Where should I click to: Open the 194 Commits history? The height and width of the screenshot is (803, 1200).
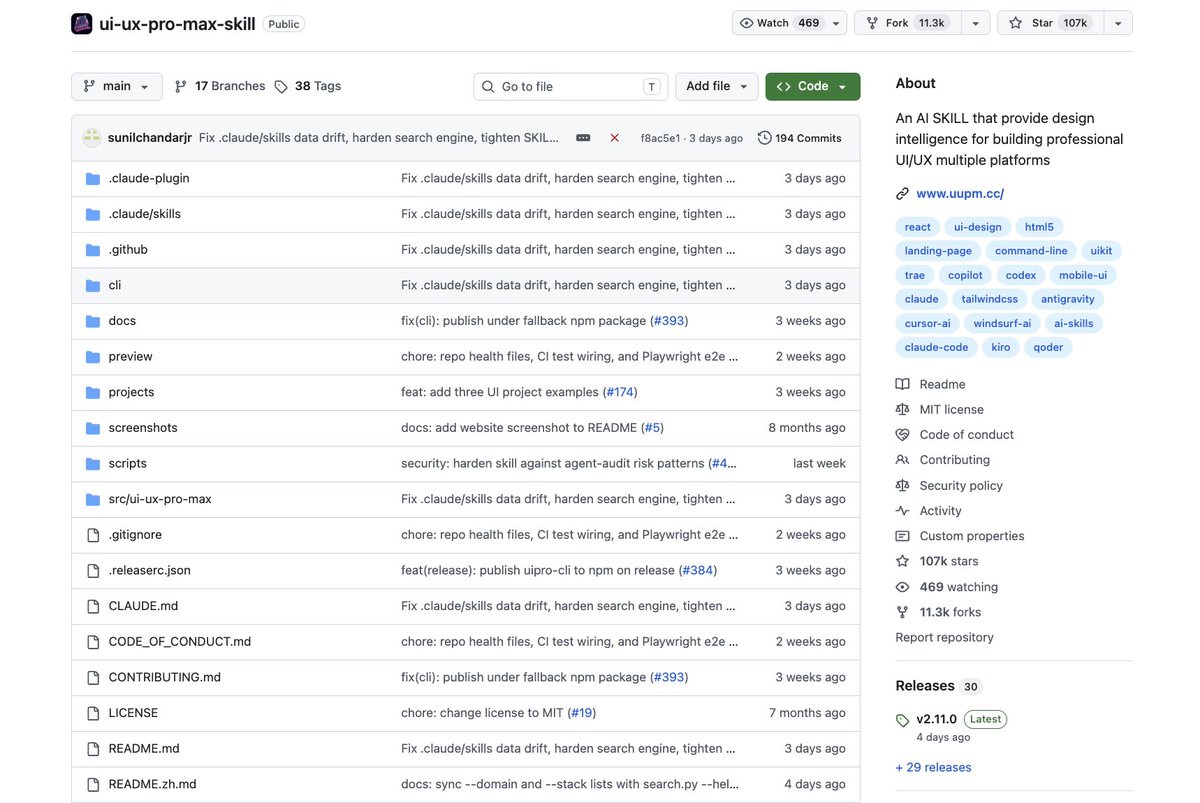click(800, 138)
